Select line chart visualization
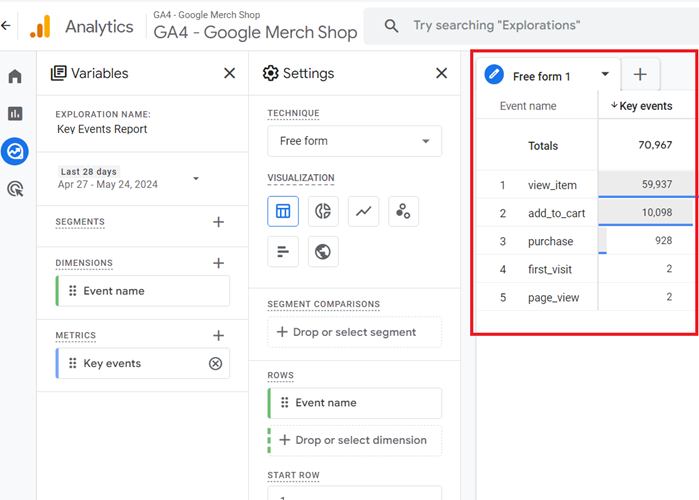699x500 pixels. [x=363, y=211]
